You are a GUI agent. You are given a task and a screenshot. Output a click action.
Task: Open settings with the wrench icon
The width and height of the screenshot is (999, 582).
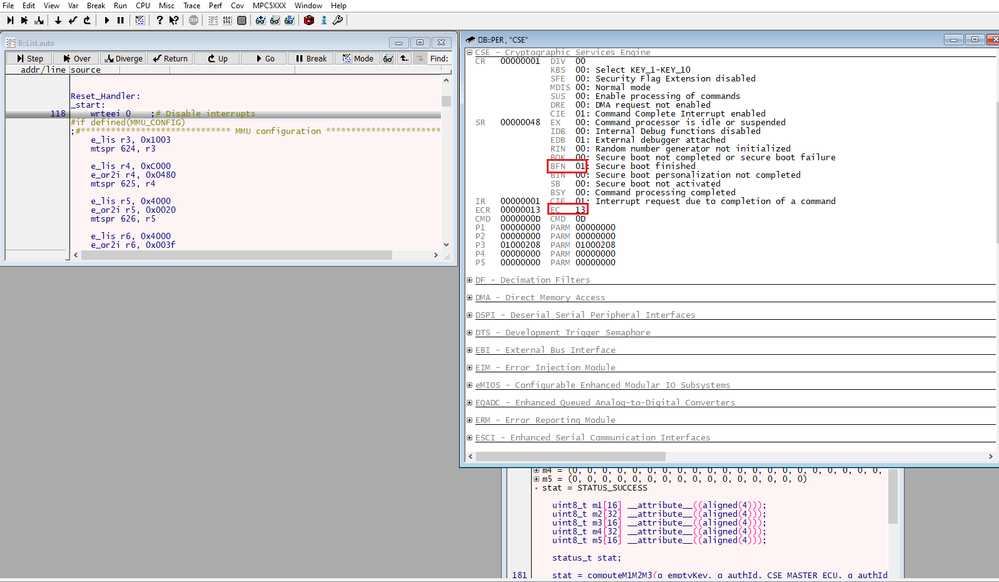pyautogui.click(x=338, y=20)
